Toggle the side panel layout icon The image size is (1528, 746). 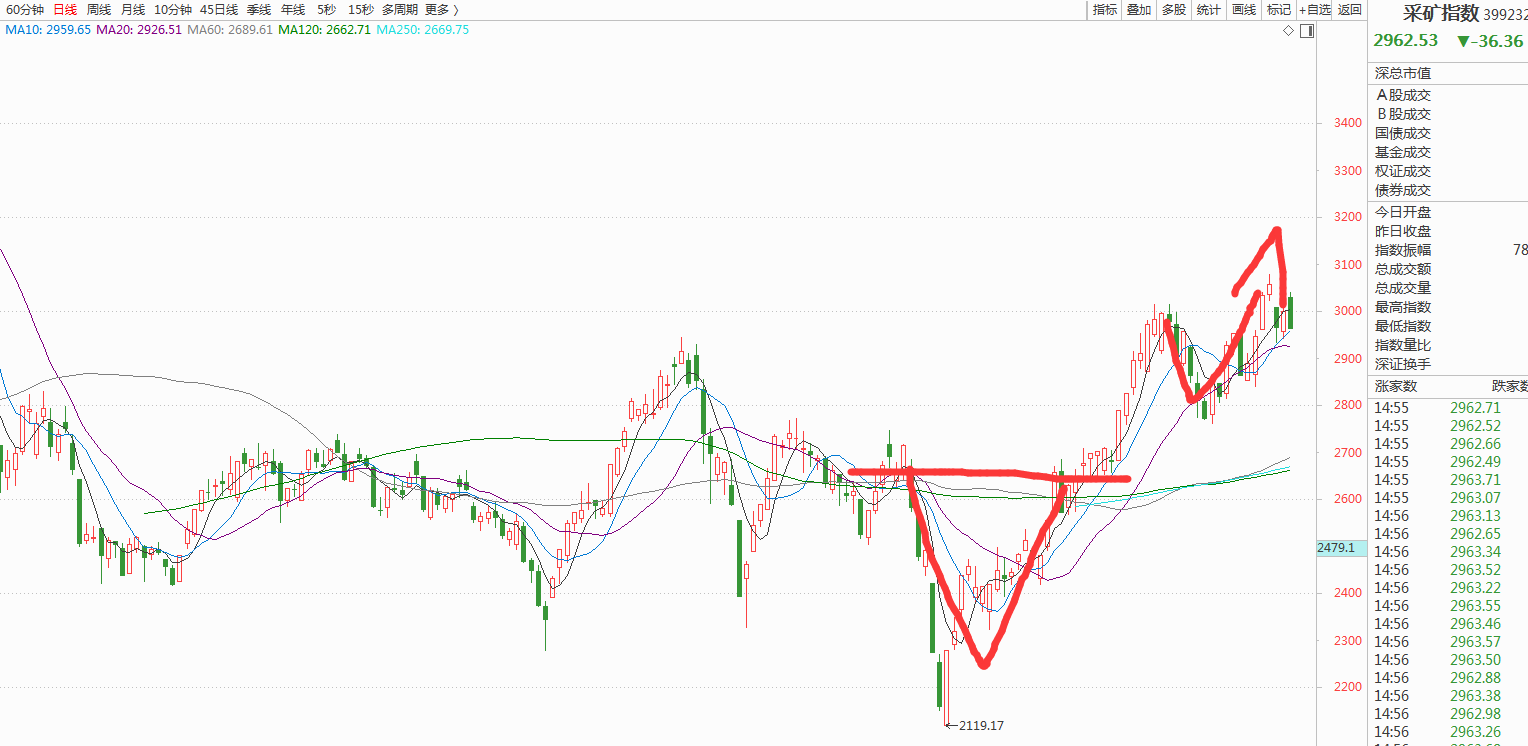click(x=1308, y=31)
